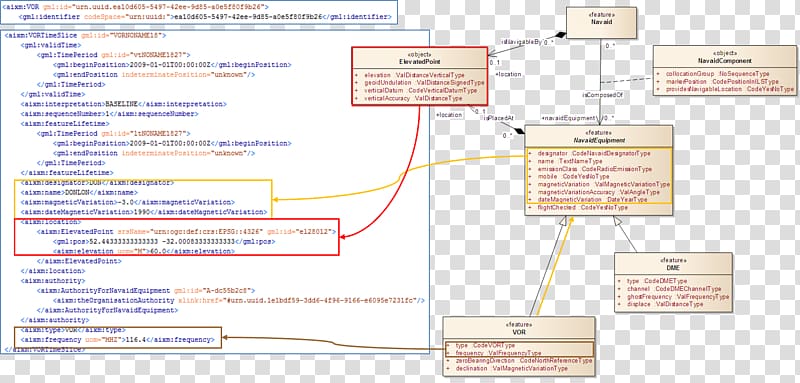Click the aixm:frequency 116.4 XML line

[x=116, y=339]
